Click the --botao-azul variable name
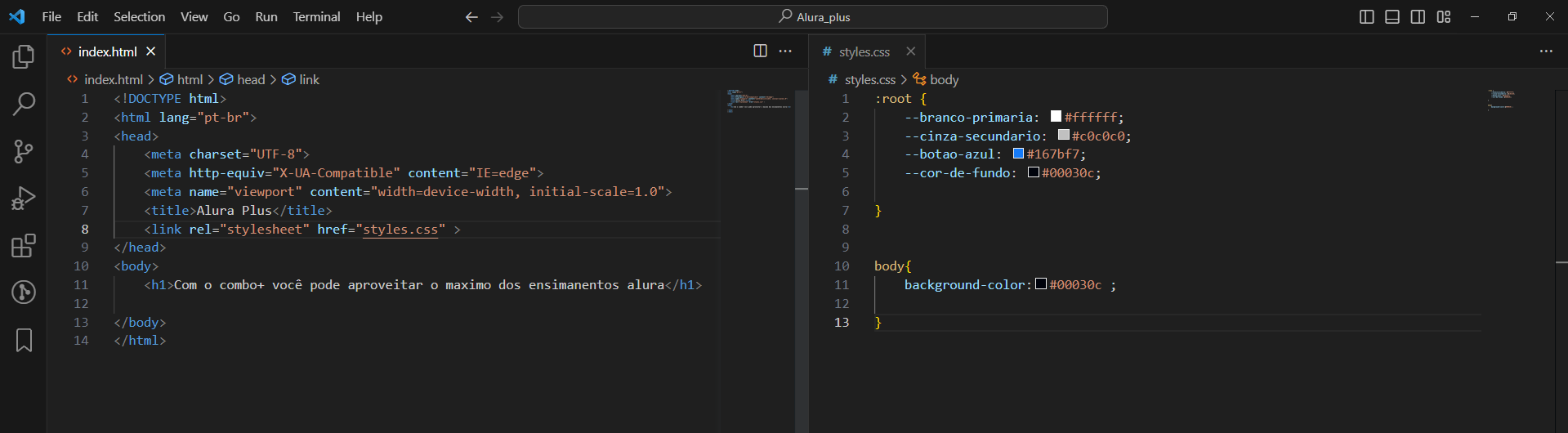This screenshot has width=1568, height=433. coord(949,154)
